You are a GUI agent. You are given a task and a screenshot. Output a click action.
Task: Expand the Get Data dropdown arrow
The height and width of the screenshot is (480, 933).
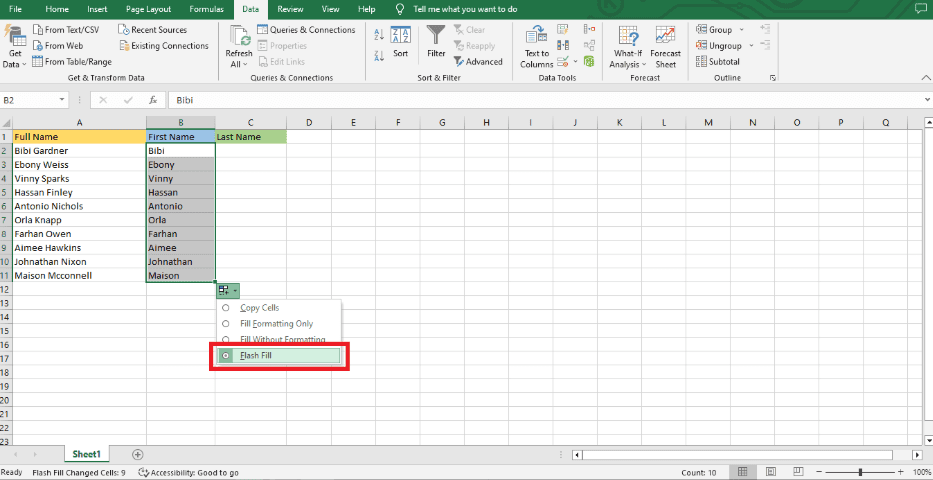click(24, 65)
